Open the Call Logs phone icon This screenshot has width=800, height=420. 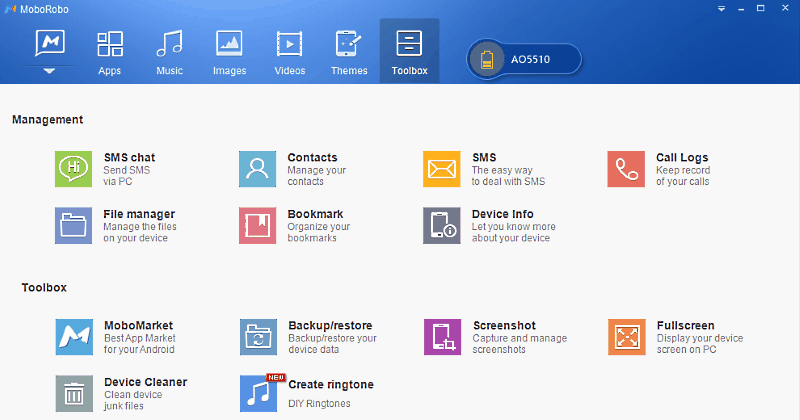tap(626, 169)
